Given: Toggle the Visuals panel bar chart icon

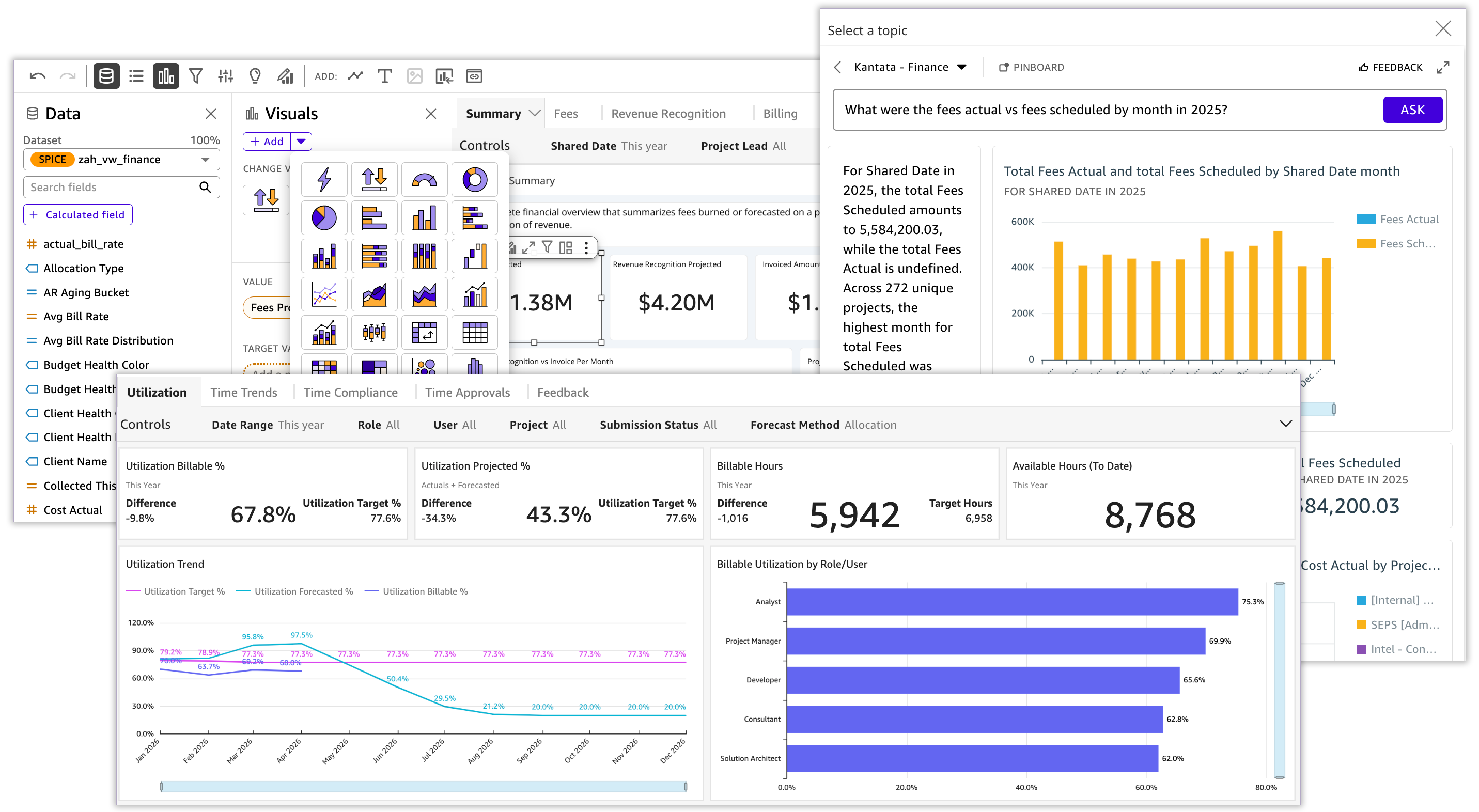Looking at the screenshot, I should [166, 76].
